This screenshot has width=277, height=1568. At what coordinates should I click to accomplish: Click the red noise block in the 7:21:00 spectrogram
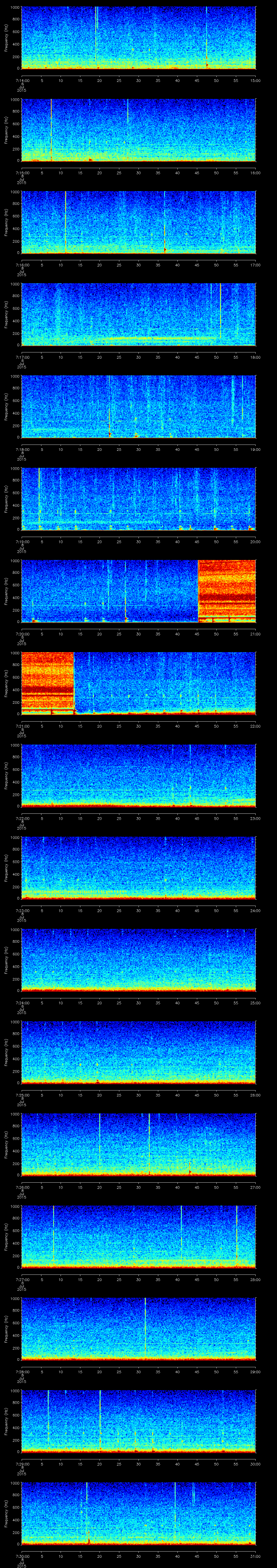[x=48, y=682]
